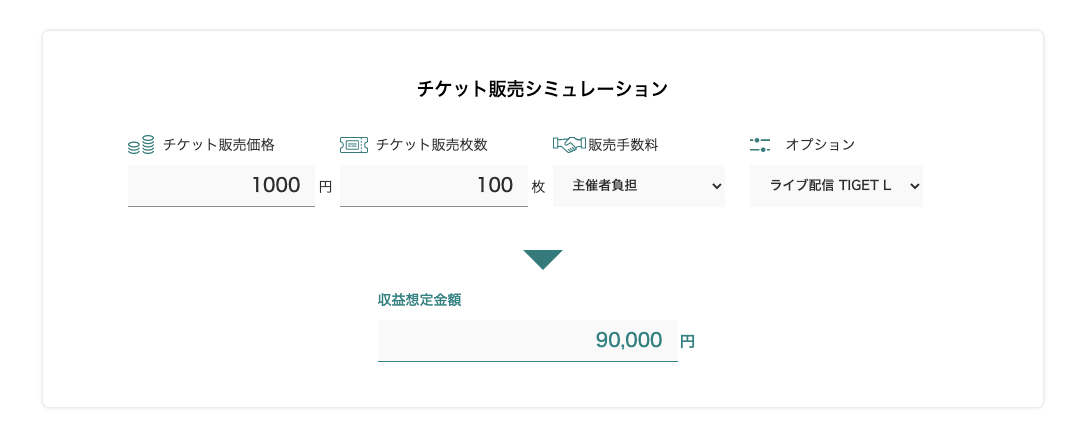
Task: Focus the ticket quantity field showing 100
Action: pyautogui.click(x=433, y=185)
